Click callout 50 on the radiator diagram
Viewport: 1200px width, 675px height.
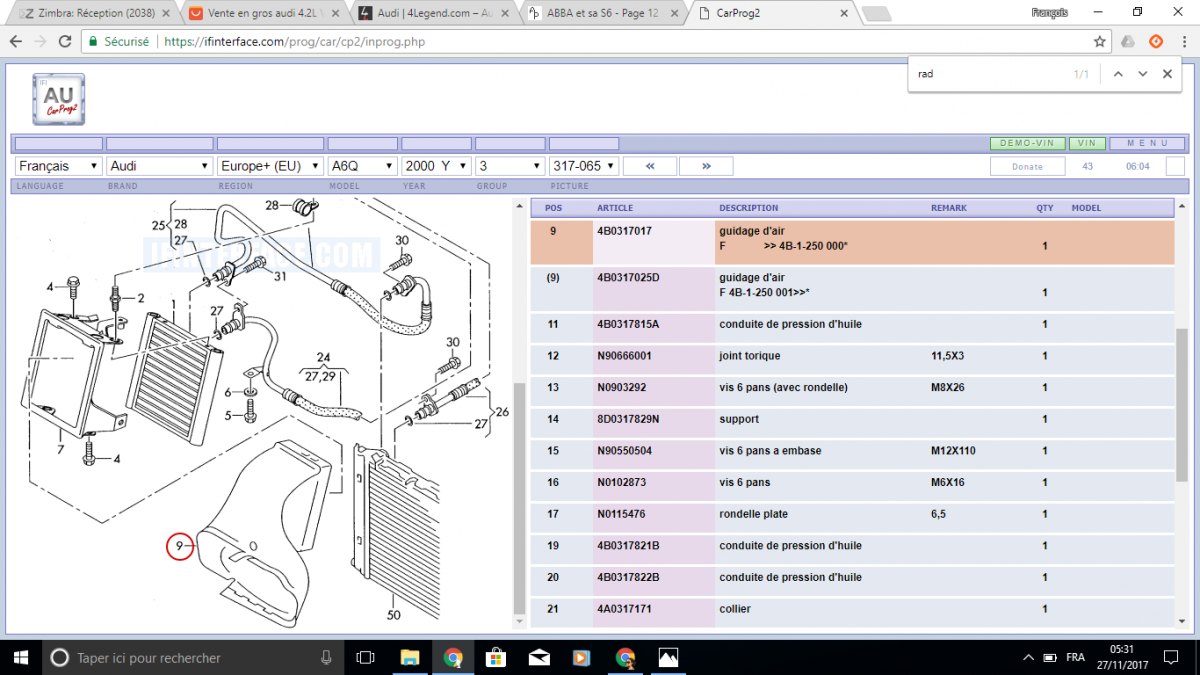[394, 616]
